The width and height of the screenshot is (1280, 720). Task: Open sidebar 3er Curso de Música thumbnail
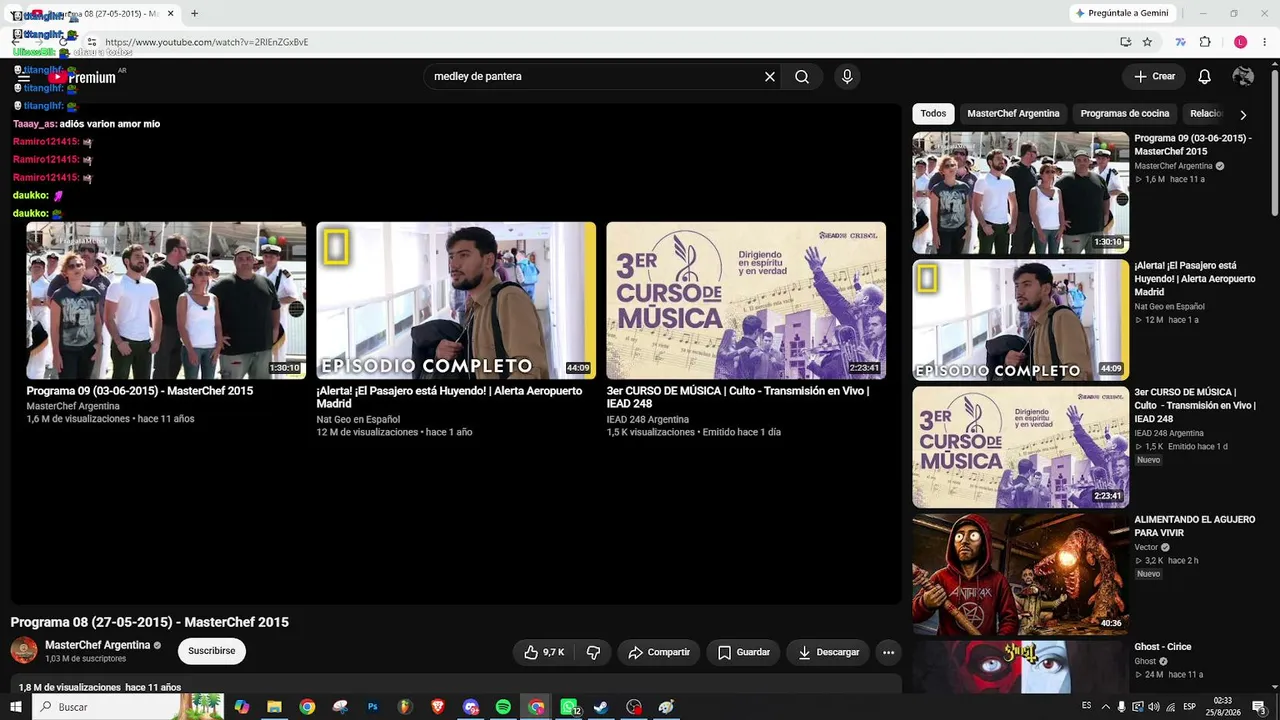[1020, 447]
